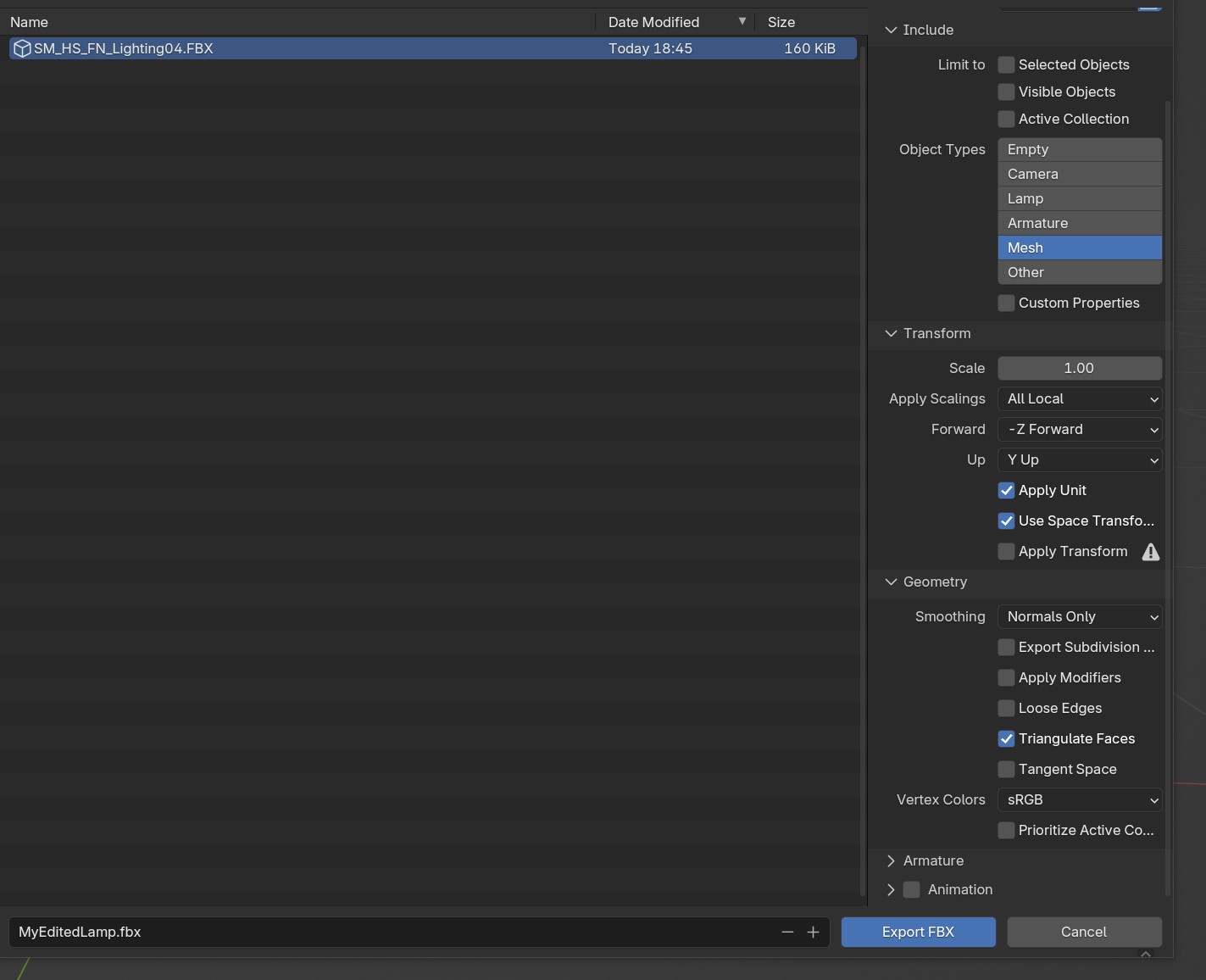Enable Custom Properties checkbox
The image size is (1206, 980).
(x=1006, y=303)
